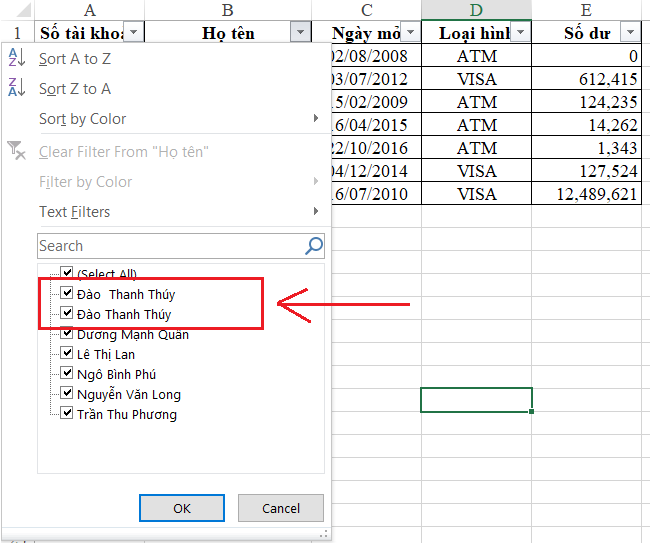Open Số dư filter dropdown
The width and height of the screenshot is (650, 543).
[x=630, y=32]
